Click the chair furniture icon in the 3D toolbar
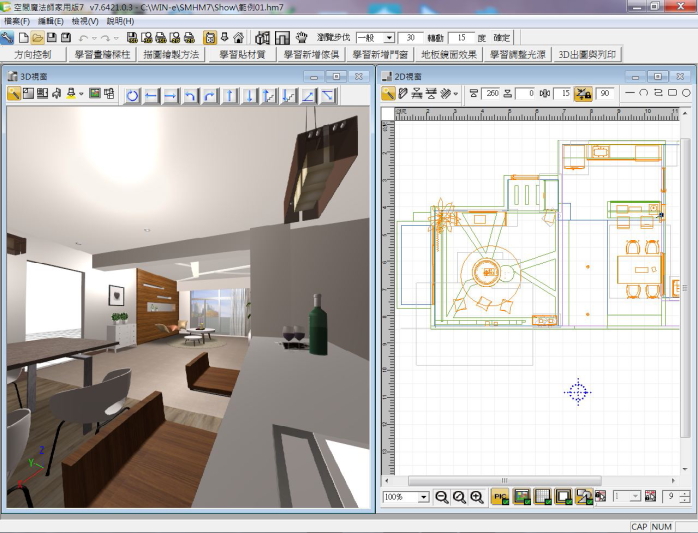Screen dimensions: 698x533 57,94
